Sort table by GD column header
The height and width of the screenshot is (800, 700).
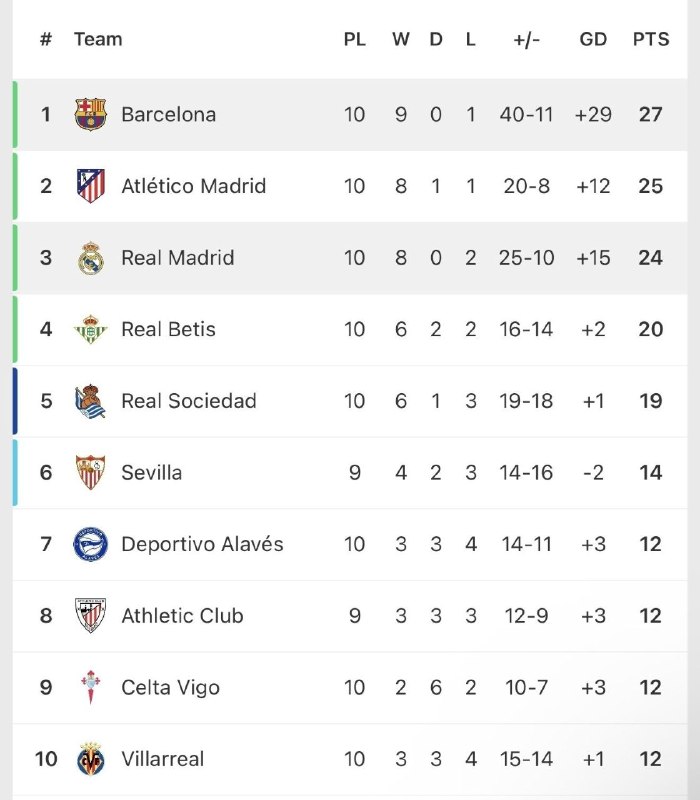593,39
